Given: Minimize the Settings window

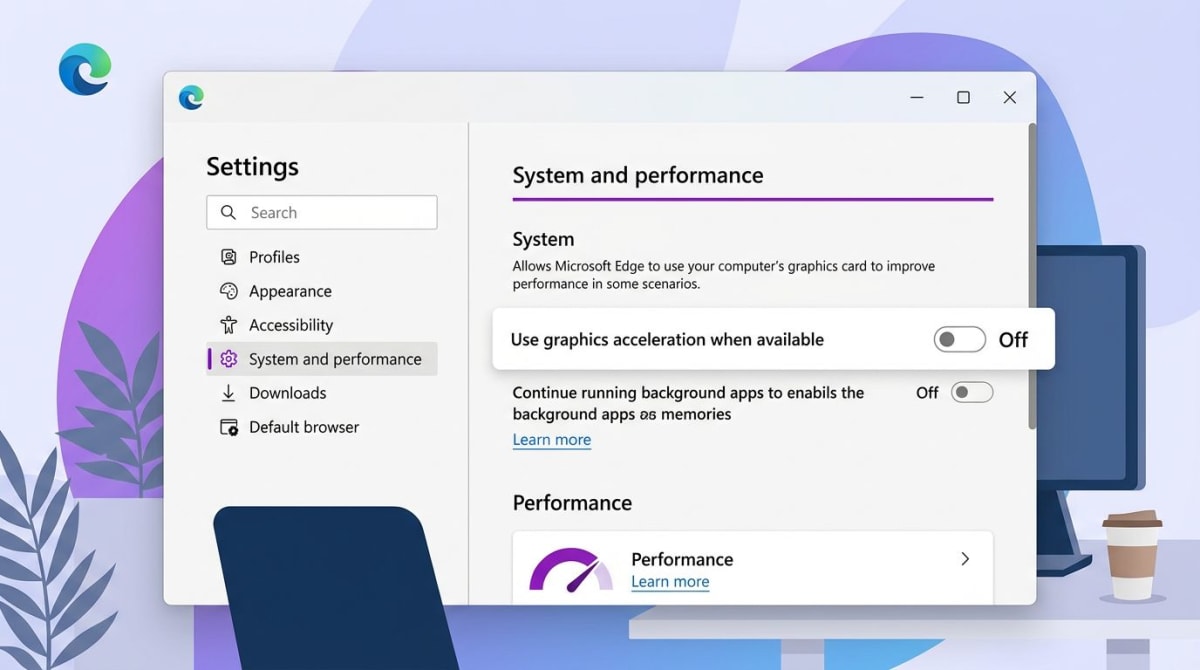Looking at the screenshot, I should [x=917, y=97].
